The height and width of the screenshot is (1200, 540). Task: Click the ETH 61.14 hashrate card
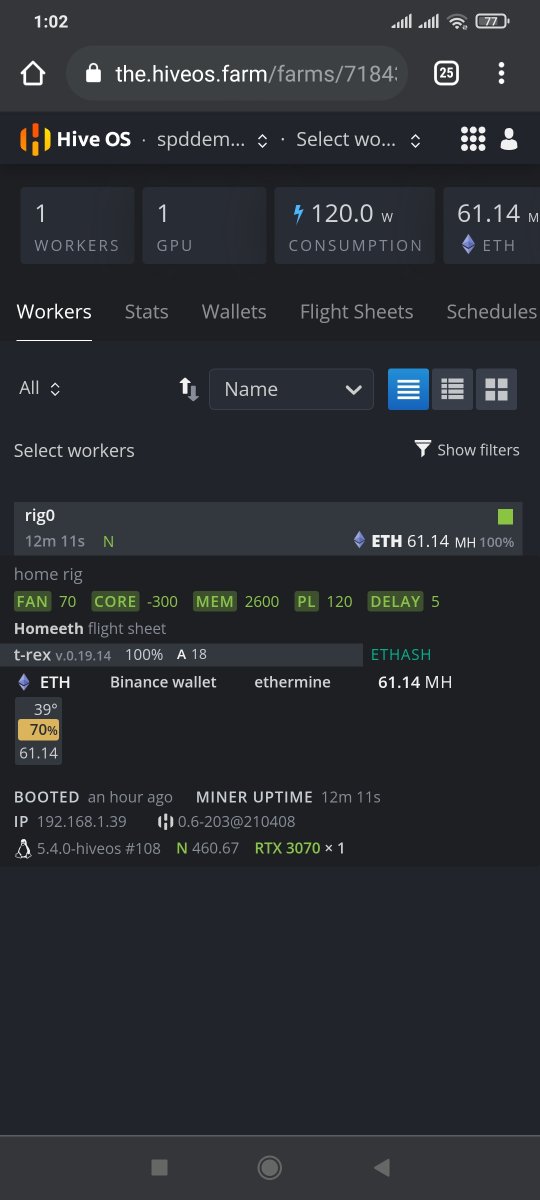[491, 226]
